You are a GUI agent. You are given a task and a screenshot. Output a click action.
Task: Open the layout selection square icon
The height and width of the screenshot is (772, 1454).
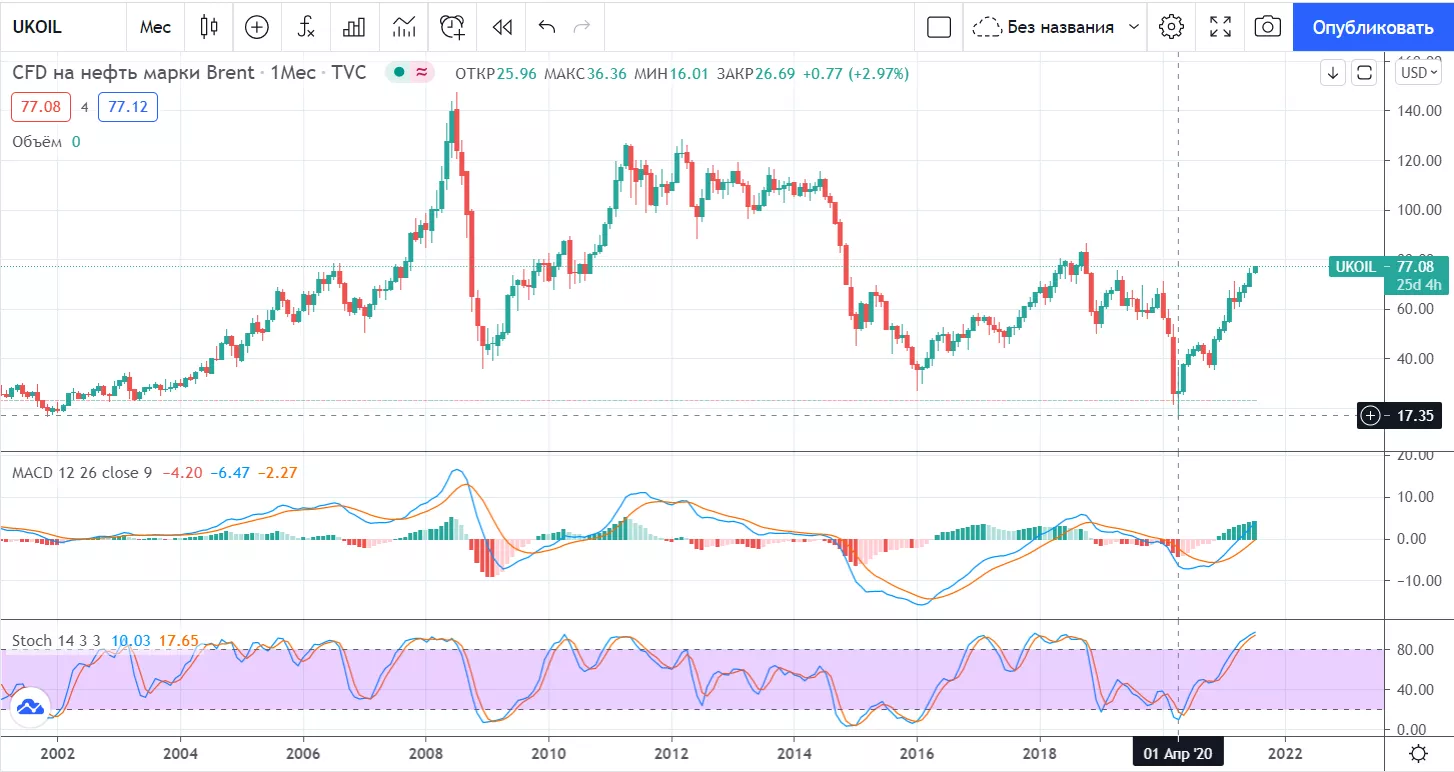coord(939,27)
